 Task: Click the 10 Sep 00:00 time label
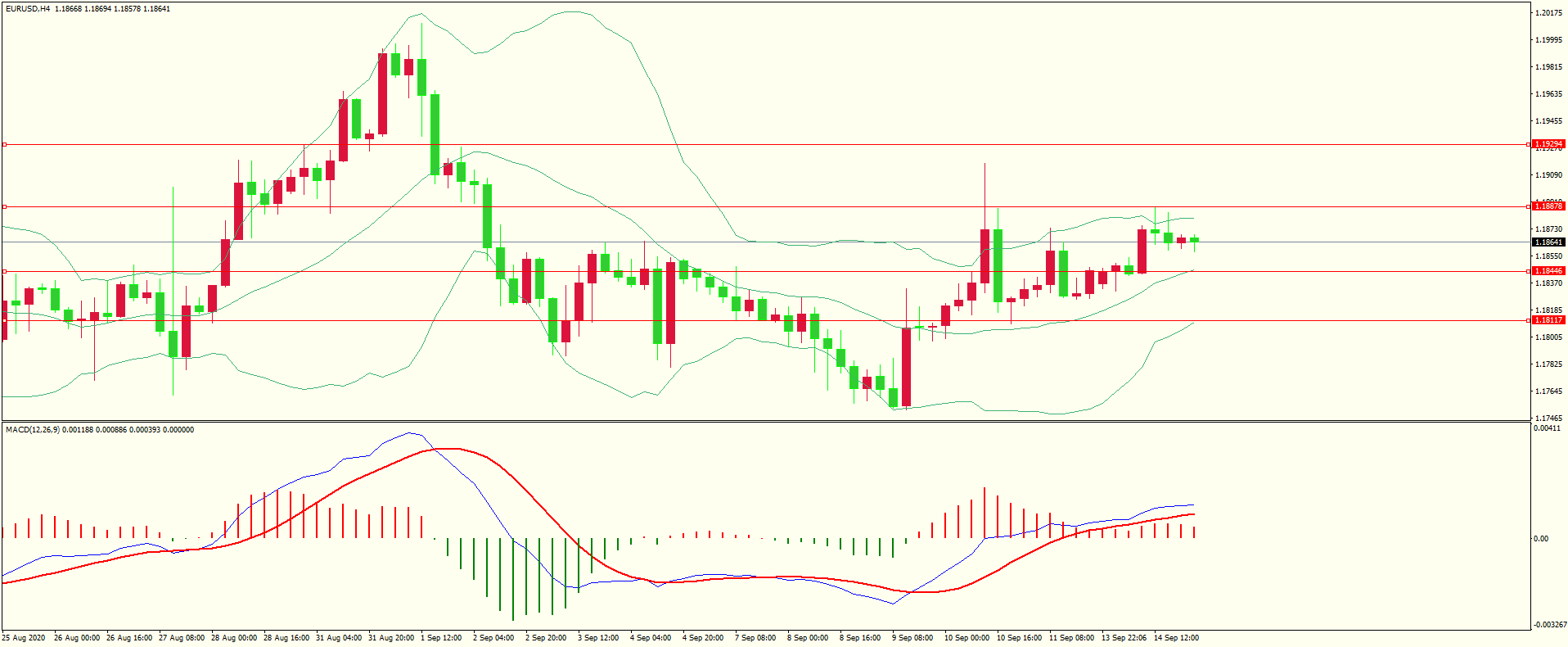(967, 638)
